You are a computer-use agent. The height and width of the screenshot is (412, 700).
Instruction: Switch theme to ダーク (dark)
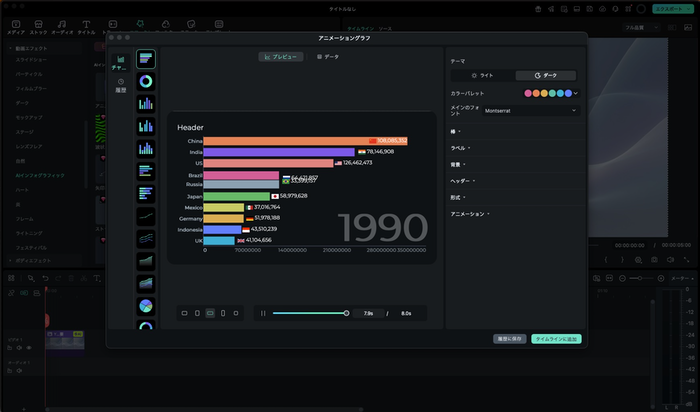(x=547, y=75)
